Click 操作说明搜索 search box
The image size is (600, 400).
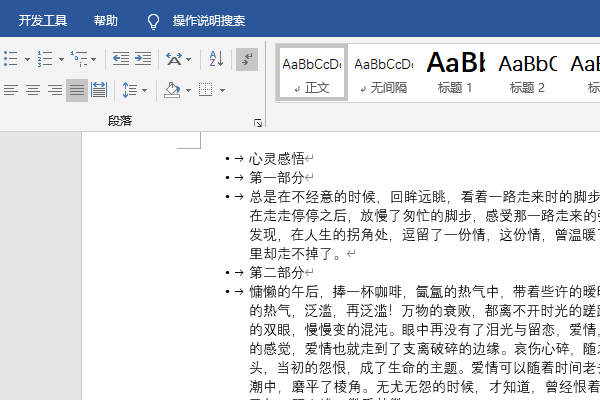pos(209,20)
